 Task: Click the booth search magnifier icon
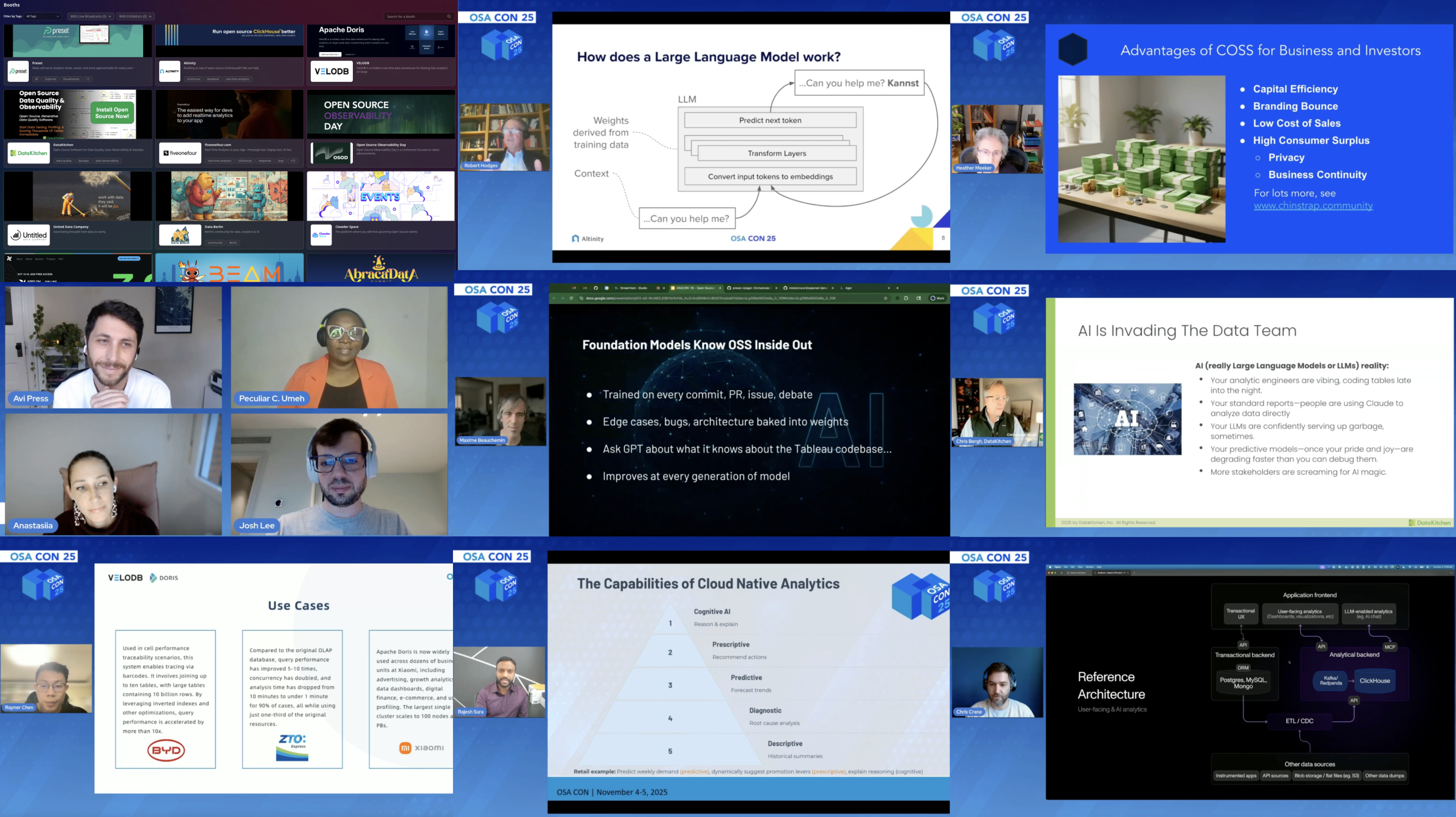click(x=449, y=16)
